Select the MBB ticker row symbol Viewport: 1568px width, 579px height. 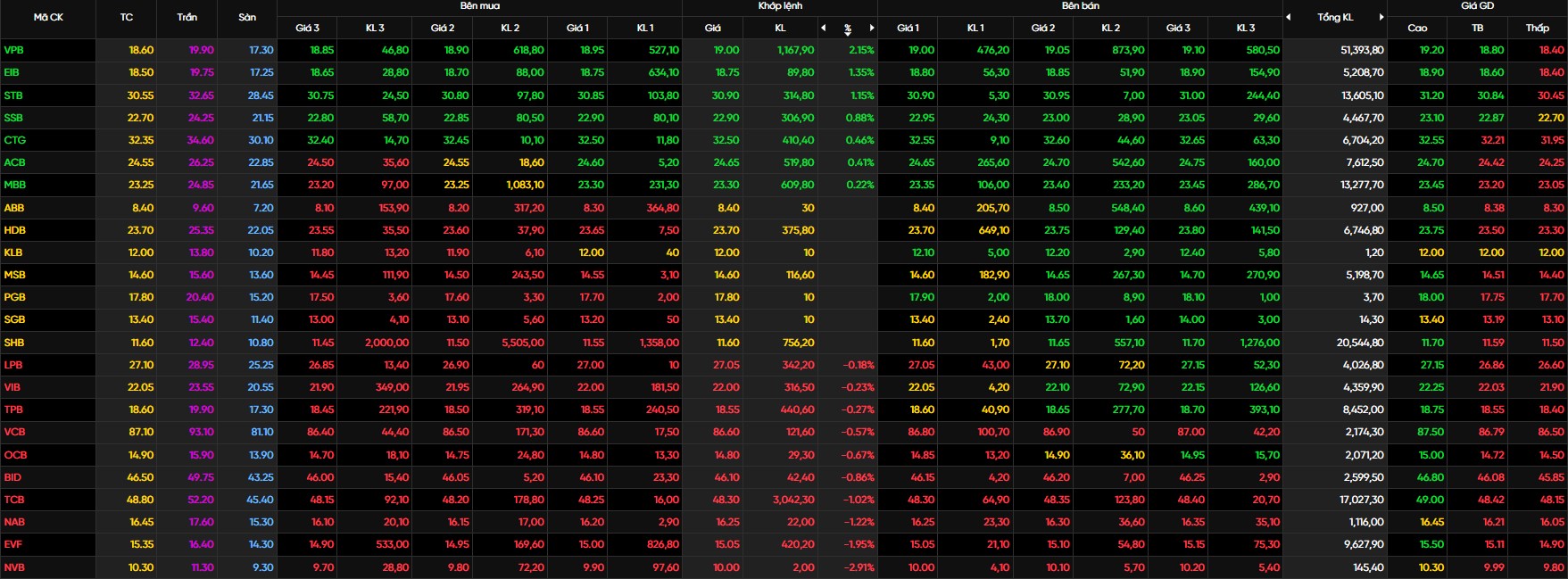click(x=14, y=185)
